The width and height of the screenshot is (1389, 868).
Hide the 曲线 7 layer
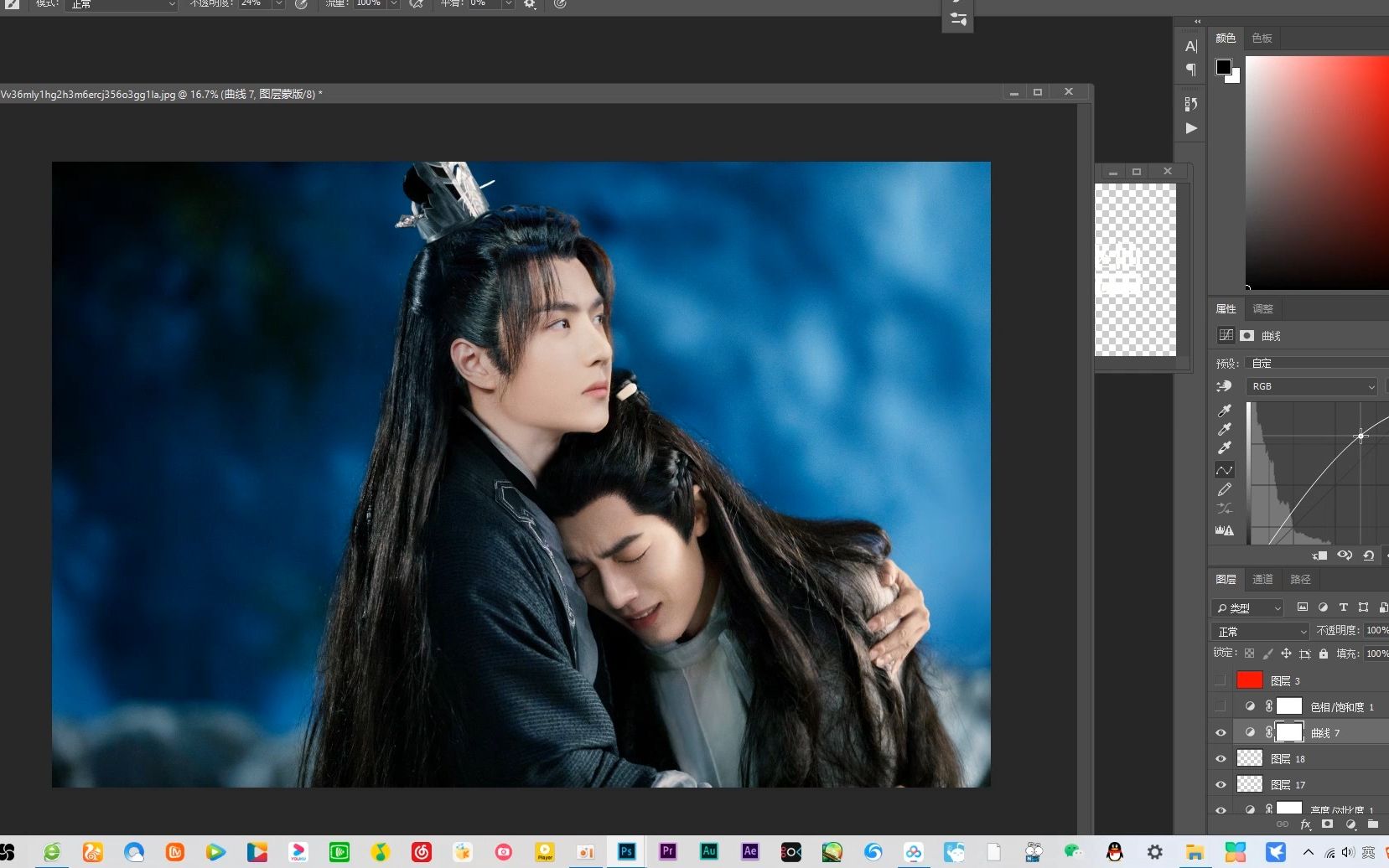(1221, 732)
